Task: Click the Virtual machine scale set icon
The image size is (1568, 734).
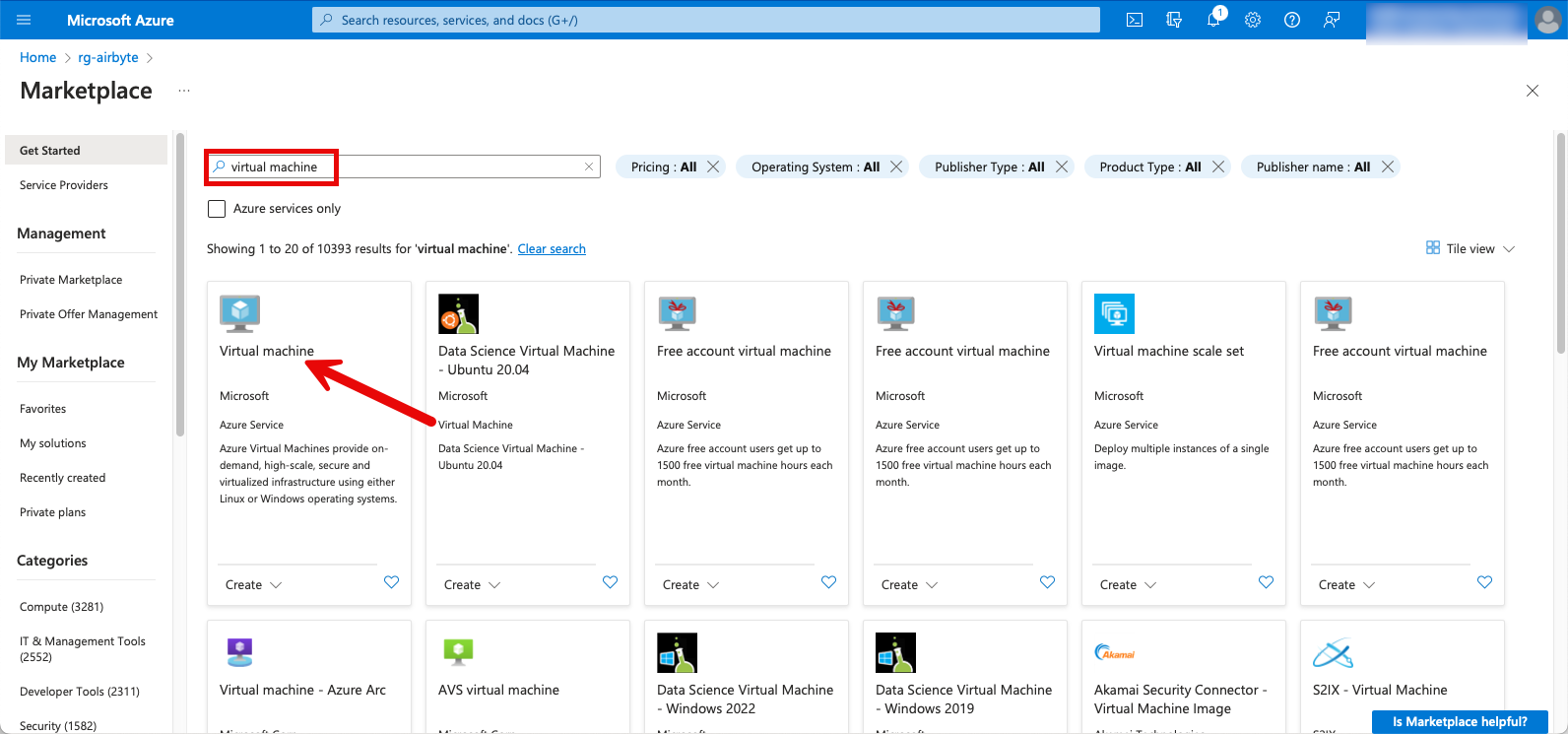Action: (x=1114, y=313)
